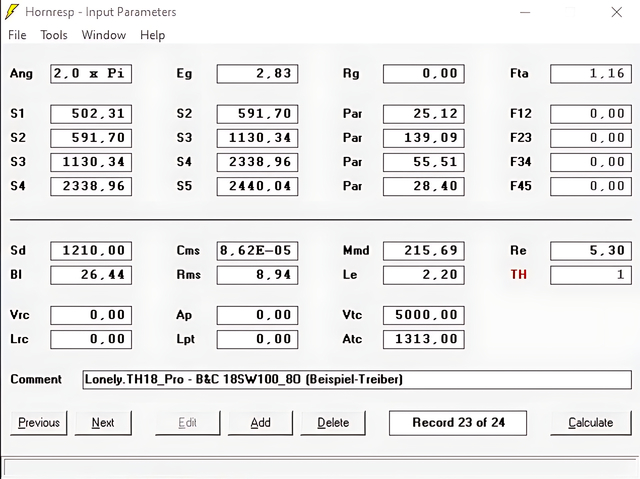Click the left S4 field 2338,96
The height and width of the screenshot is (479, 640).
[91, 186]
